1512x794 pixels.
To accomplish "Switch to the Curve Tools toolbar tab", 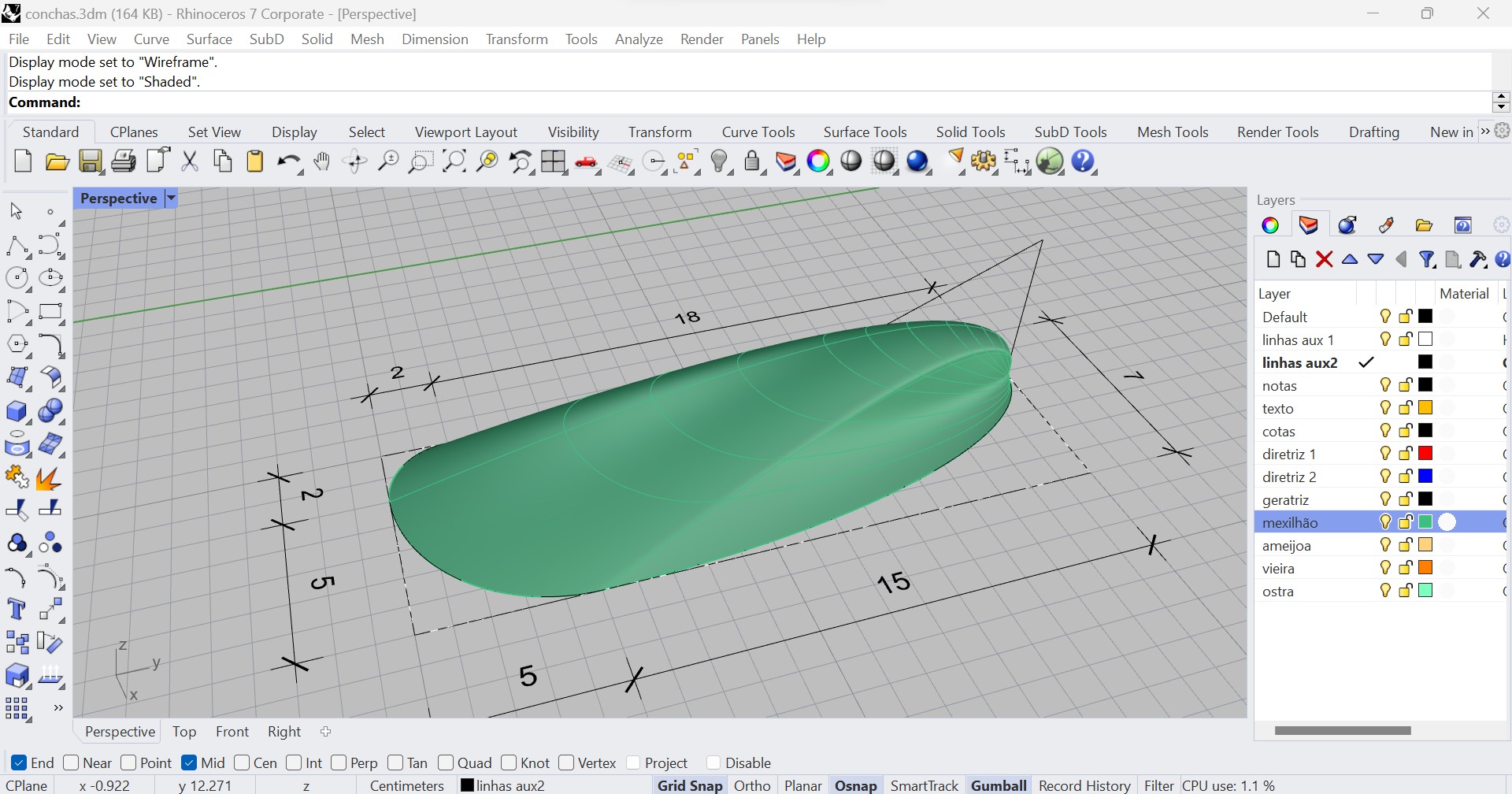I will (x=758, y=132).
